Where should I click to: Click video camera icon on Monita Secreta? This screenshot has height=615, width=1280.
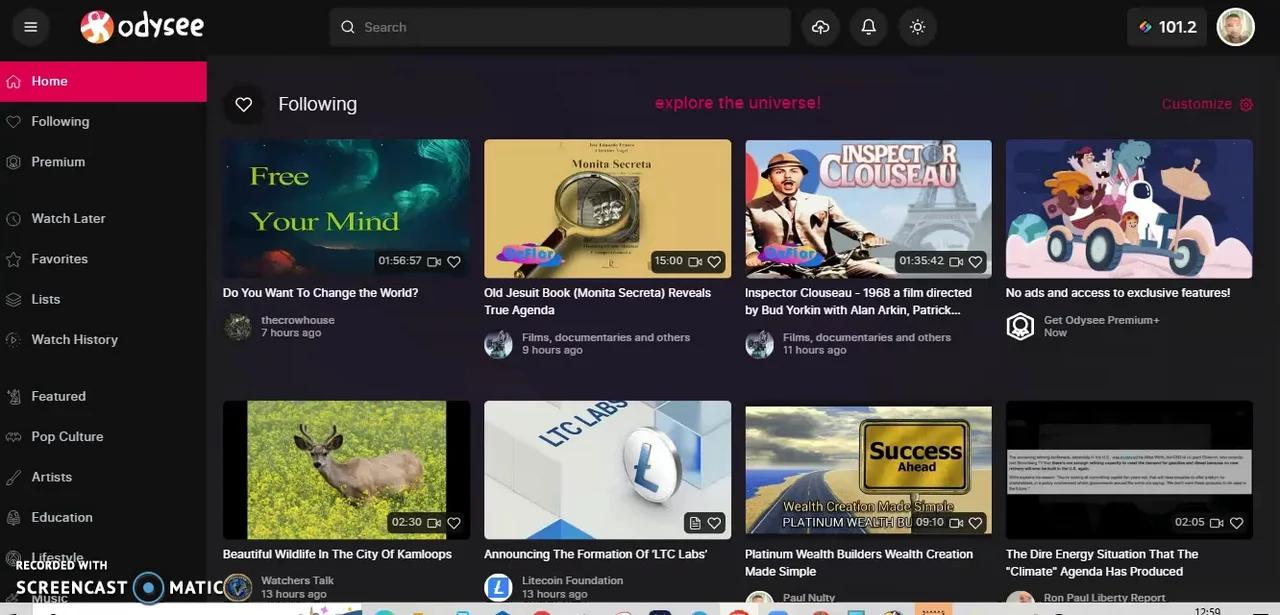695,261
